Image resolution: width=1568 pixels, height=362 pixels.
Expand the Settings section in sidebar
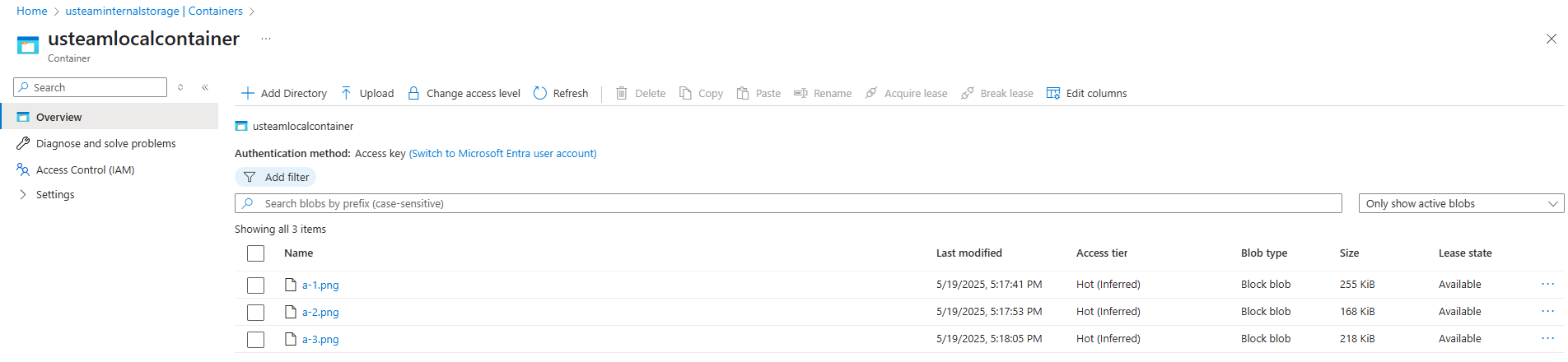click(22, 195)
